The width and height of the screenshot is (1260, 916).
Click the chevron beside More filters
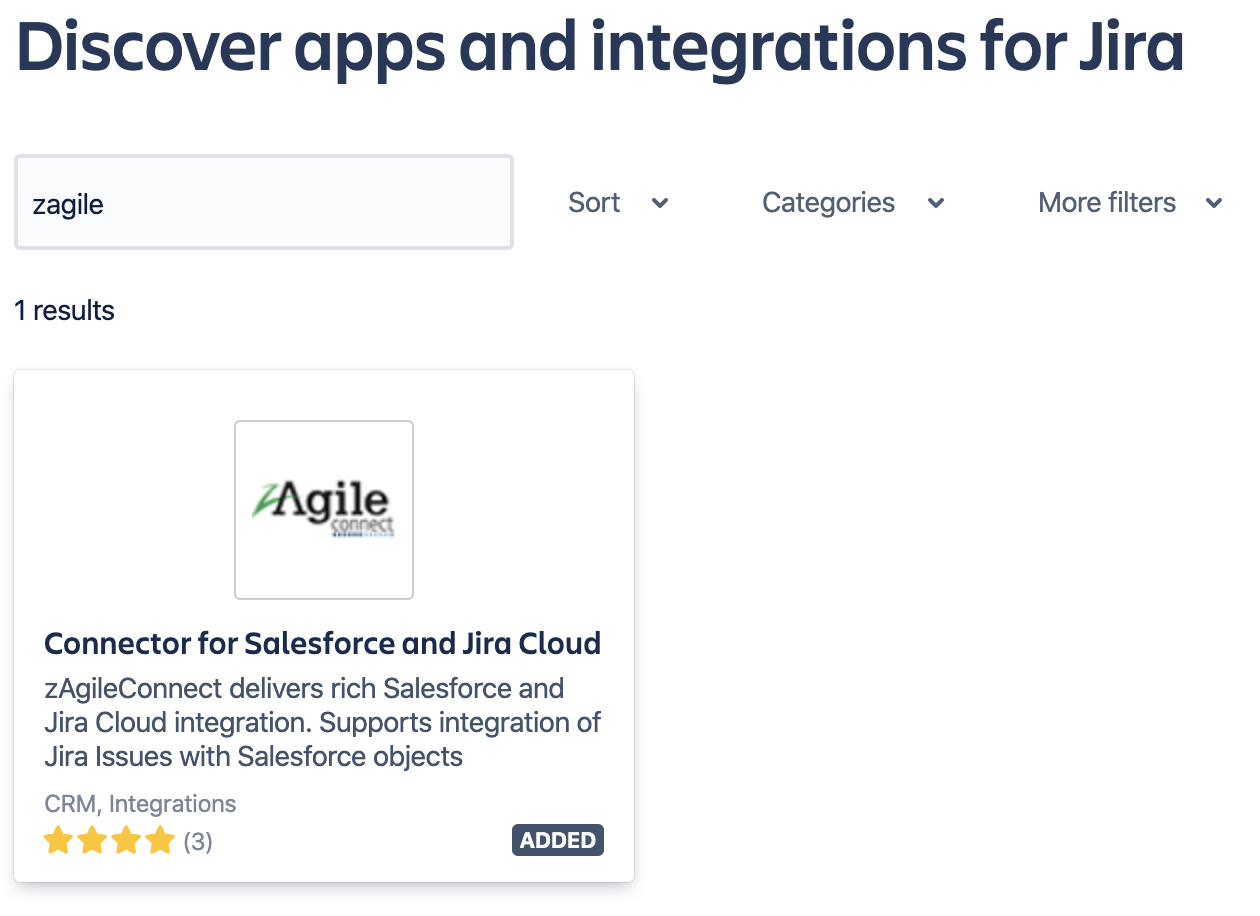click(x=1214, y=203)
